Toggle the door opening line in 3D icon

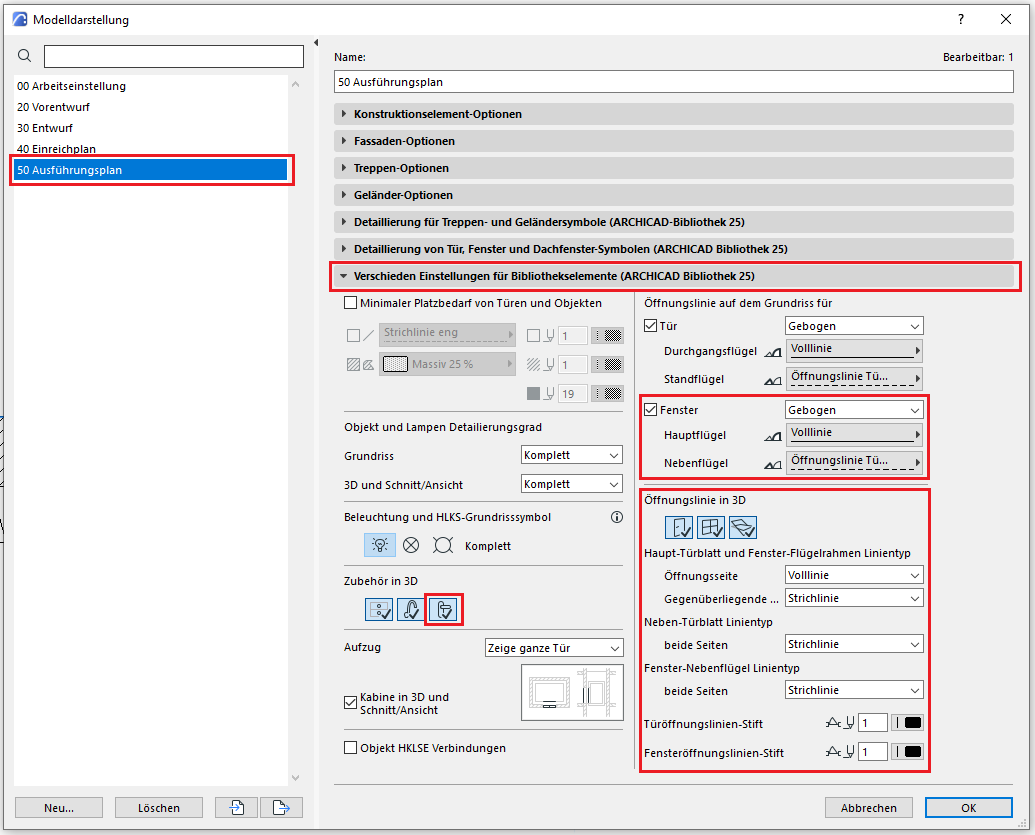(680, 527)
